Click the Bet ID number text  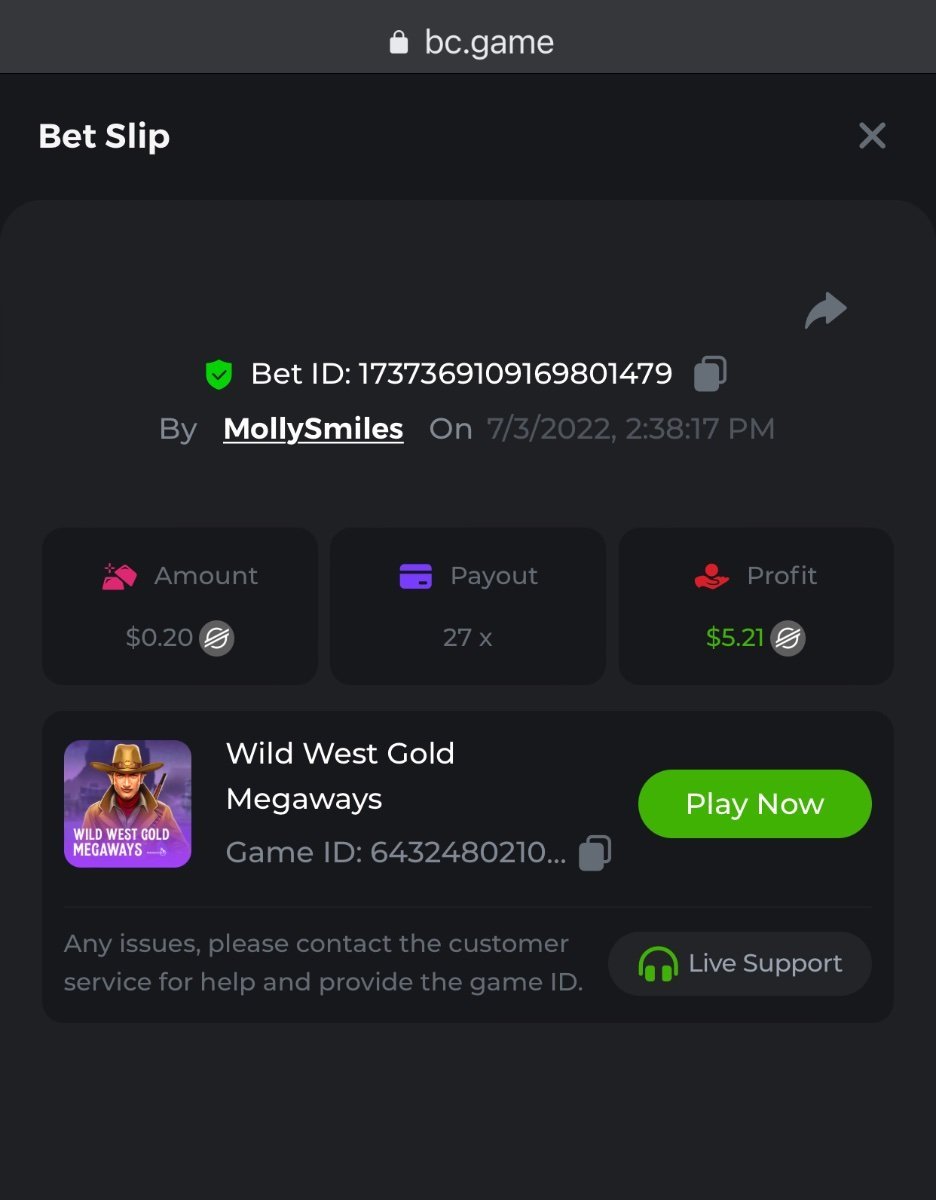pyautogui.click(x=515, y=374)
